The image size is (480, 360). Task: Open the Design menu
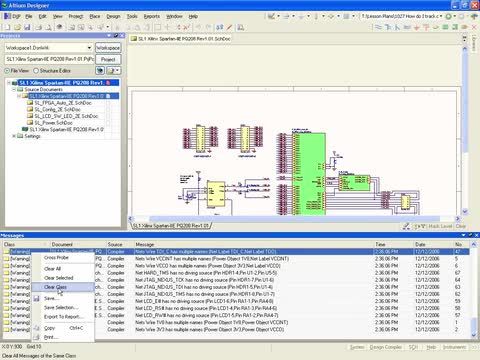click(113, 16)
